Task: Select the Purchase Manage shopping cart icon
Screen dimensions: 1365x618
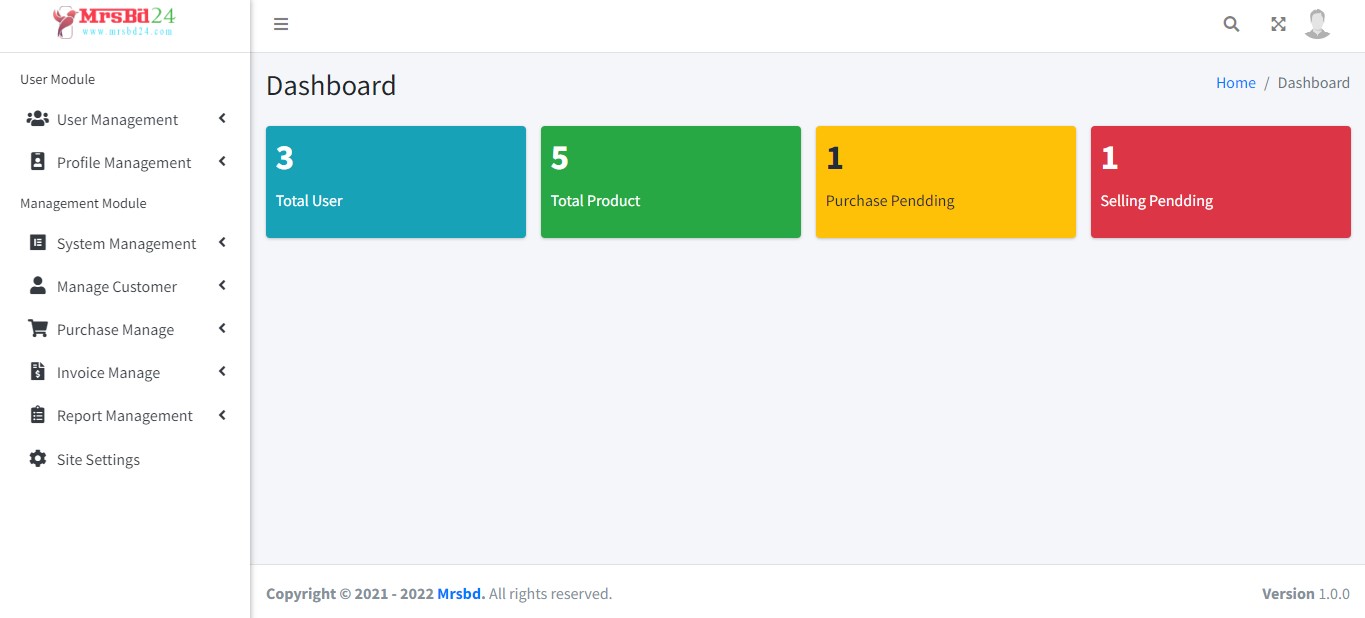Action: click(37, 328)
